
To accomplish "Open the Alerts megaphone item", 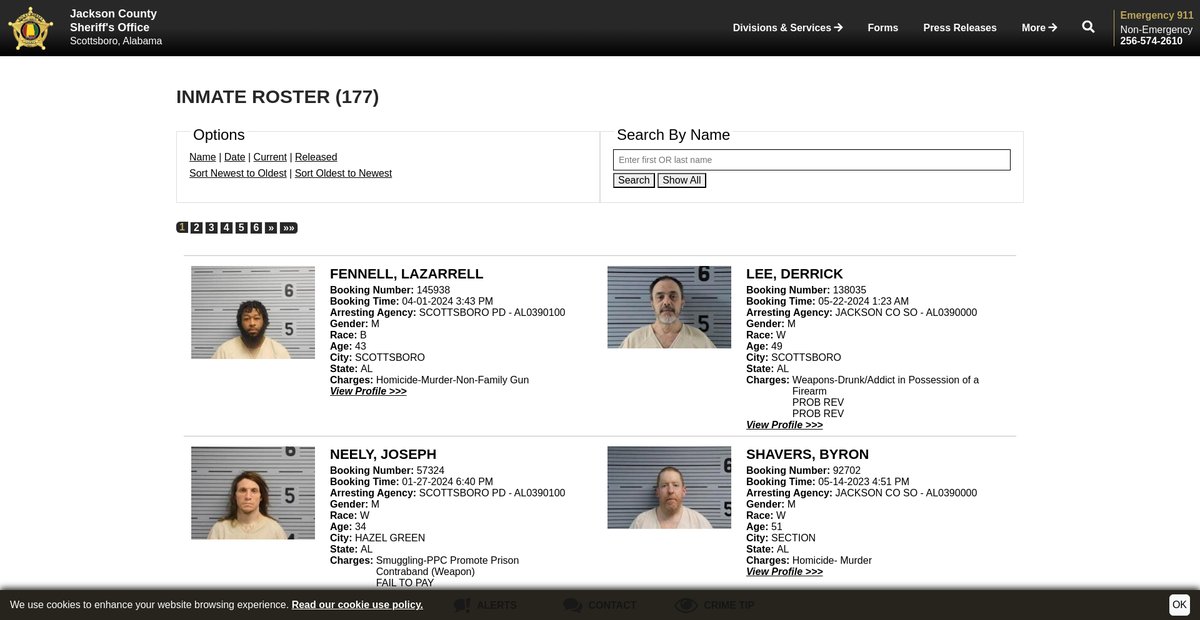I will (x=485, y=605).
